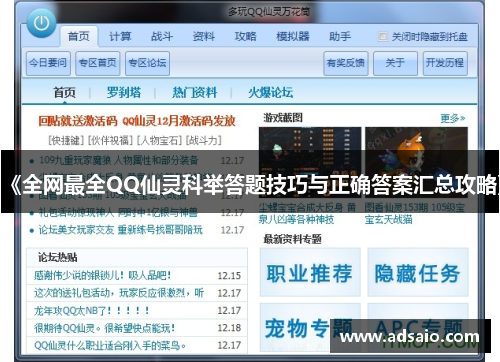Select the 火爆论坛 navigation item
The image size is (500, 362).
271,92
